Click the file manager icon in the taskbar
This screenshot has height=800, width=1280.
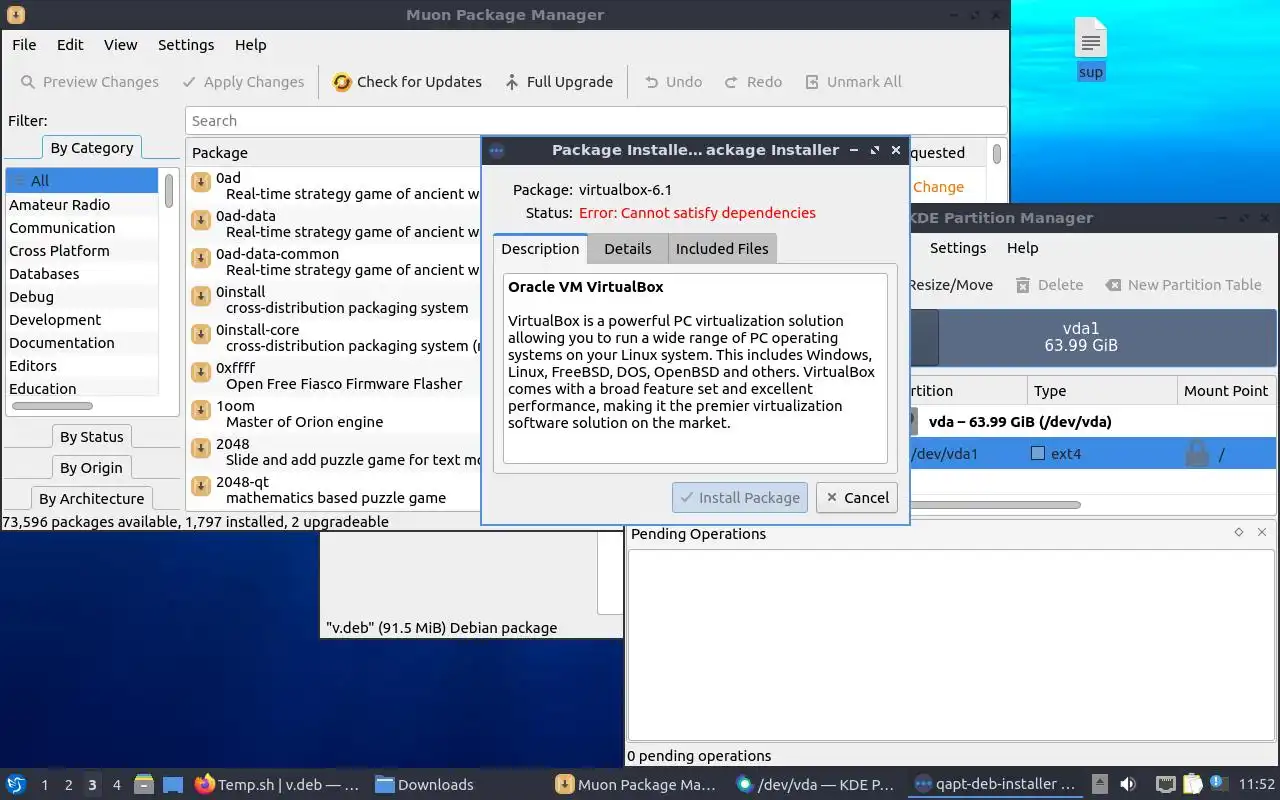143,784
